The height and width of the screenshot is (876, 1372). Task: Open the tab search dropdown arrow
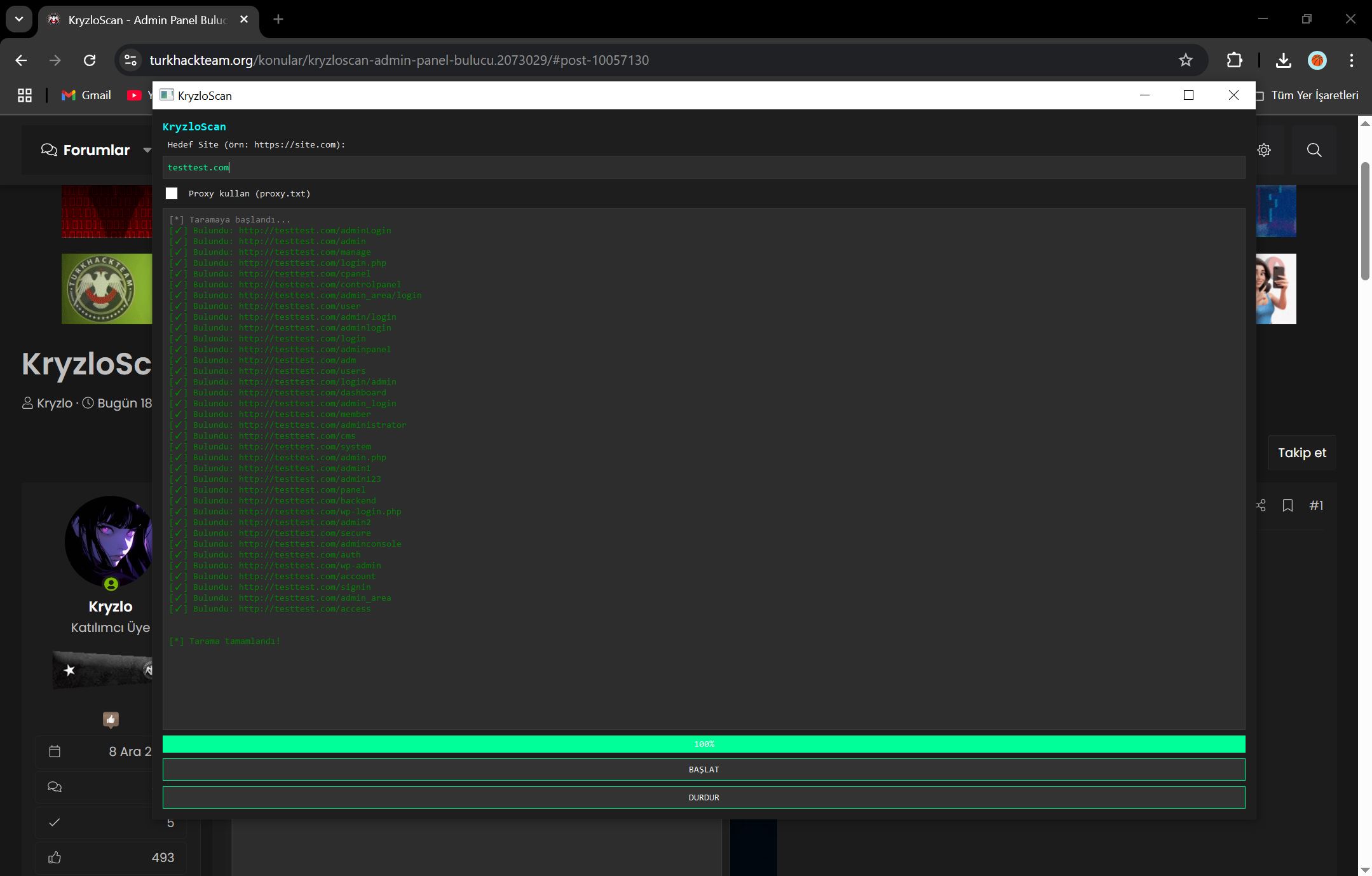coord(19,19)
